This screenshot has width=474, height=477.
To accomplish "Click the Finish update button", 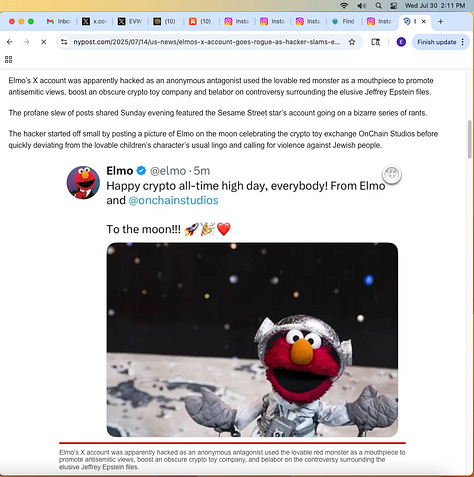I will [437, 42].
